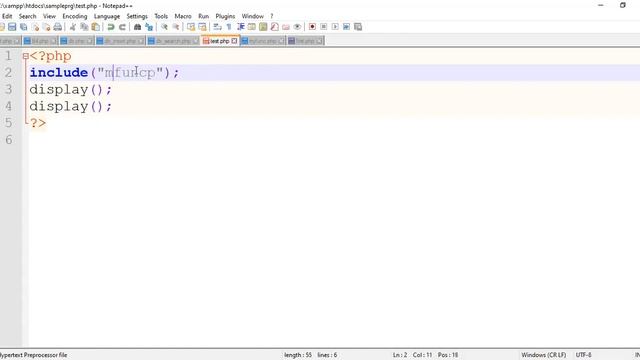Toggle the Function List icon
Viewport: 640px width, 360px height.
click(x=274, y=27)
